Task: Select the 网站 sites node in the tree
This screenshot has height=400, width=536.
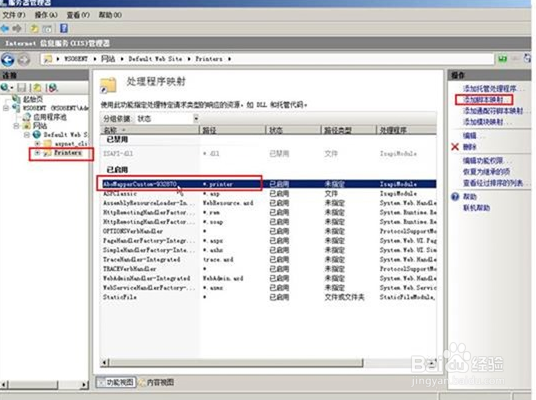Action: tap(40, 125)
